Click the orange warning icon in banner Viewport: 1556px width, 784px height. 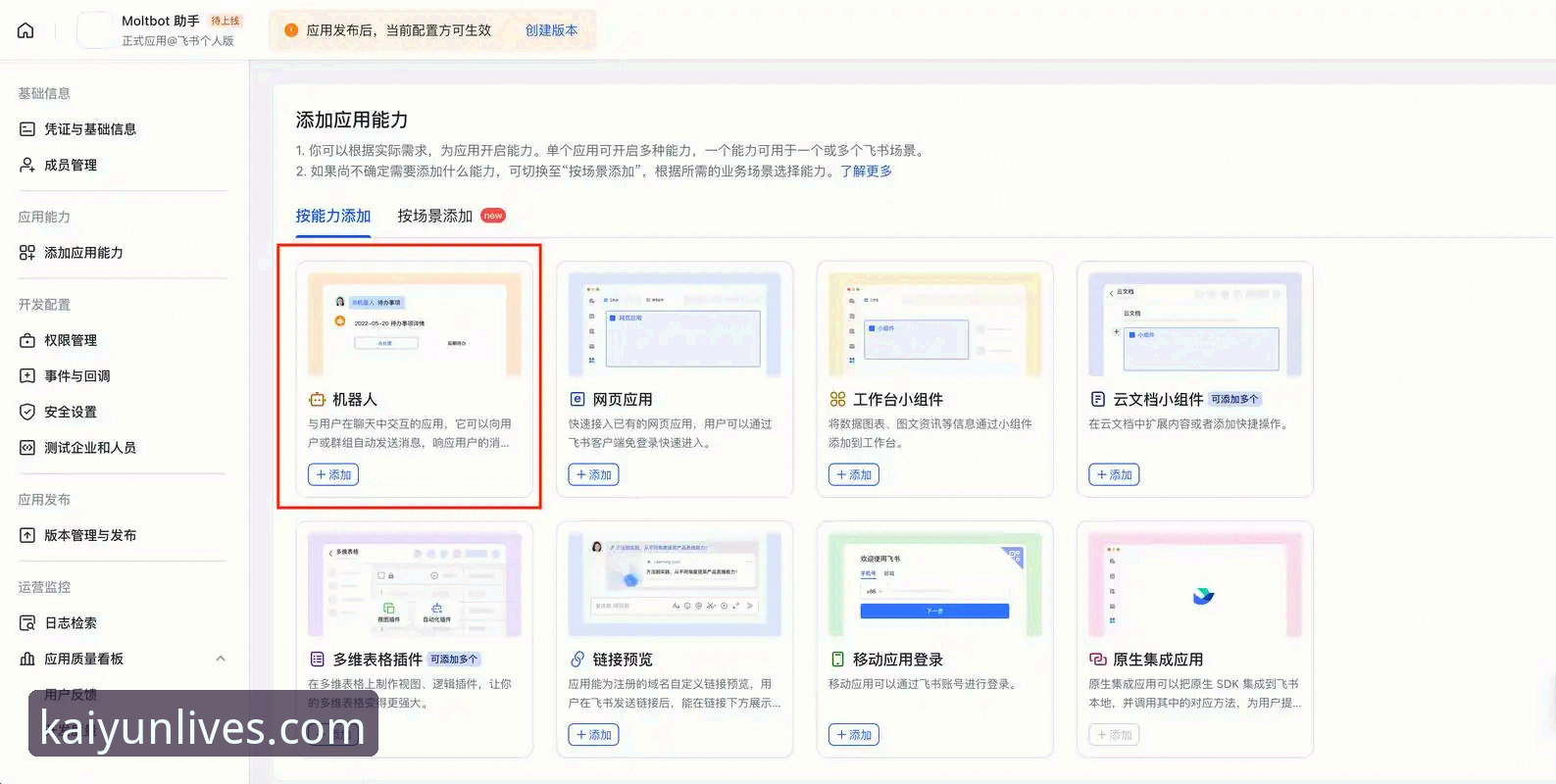coord(291,30)
